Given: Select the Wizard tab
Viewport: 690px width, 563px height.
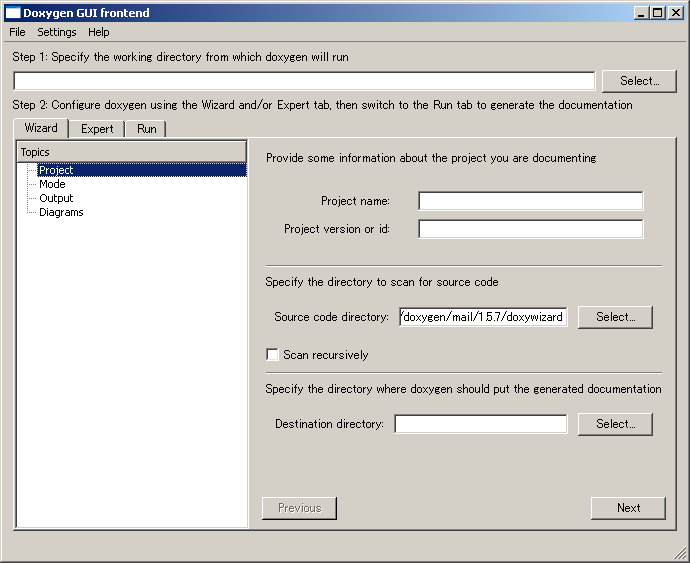Looking at the screenshot, I should tap(41, 128).
